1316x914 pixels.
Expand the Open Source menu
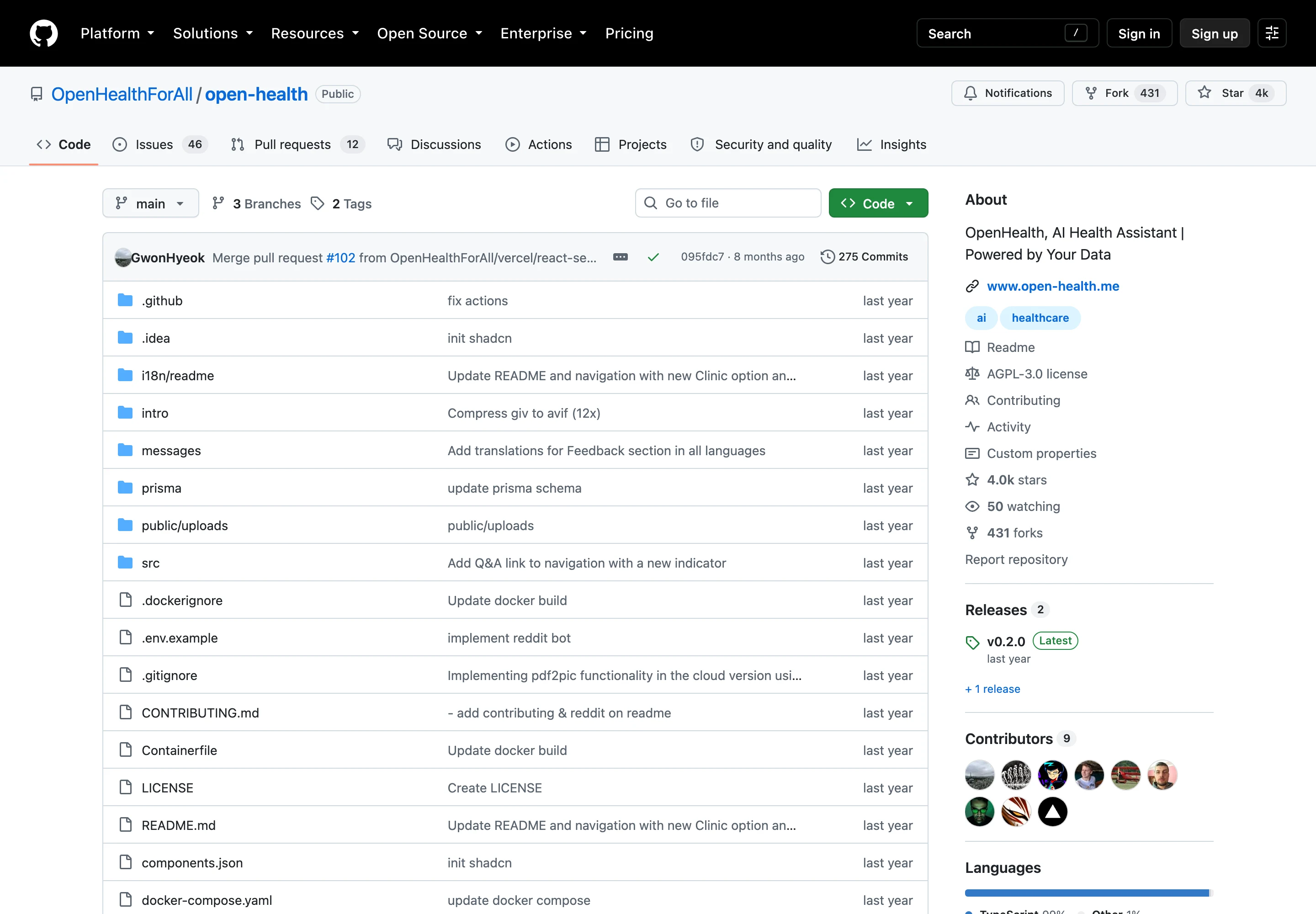pyautogui.click(x=430, y=33)
